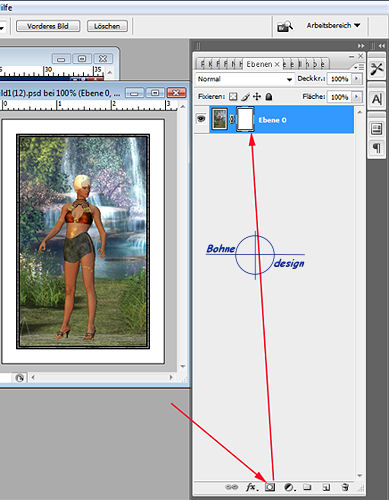
Task: Open the paragraph panel icon
Action: [377, 147]
